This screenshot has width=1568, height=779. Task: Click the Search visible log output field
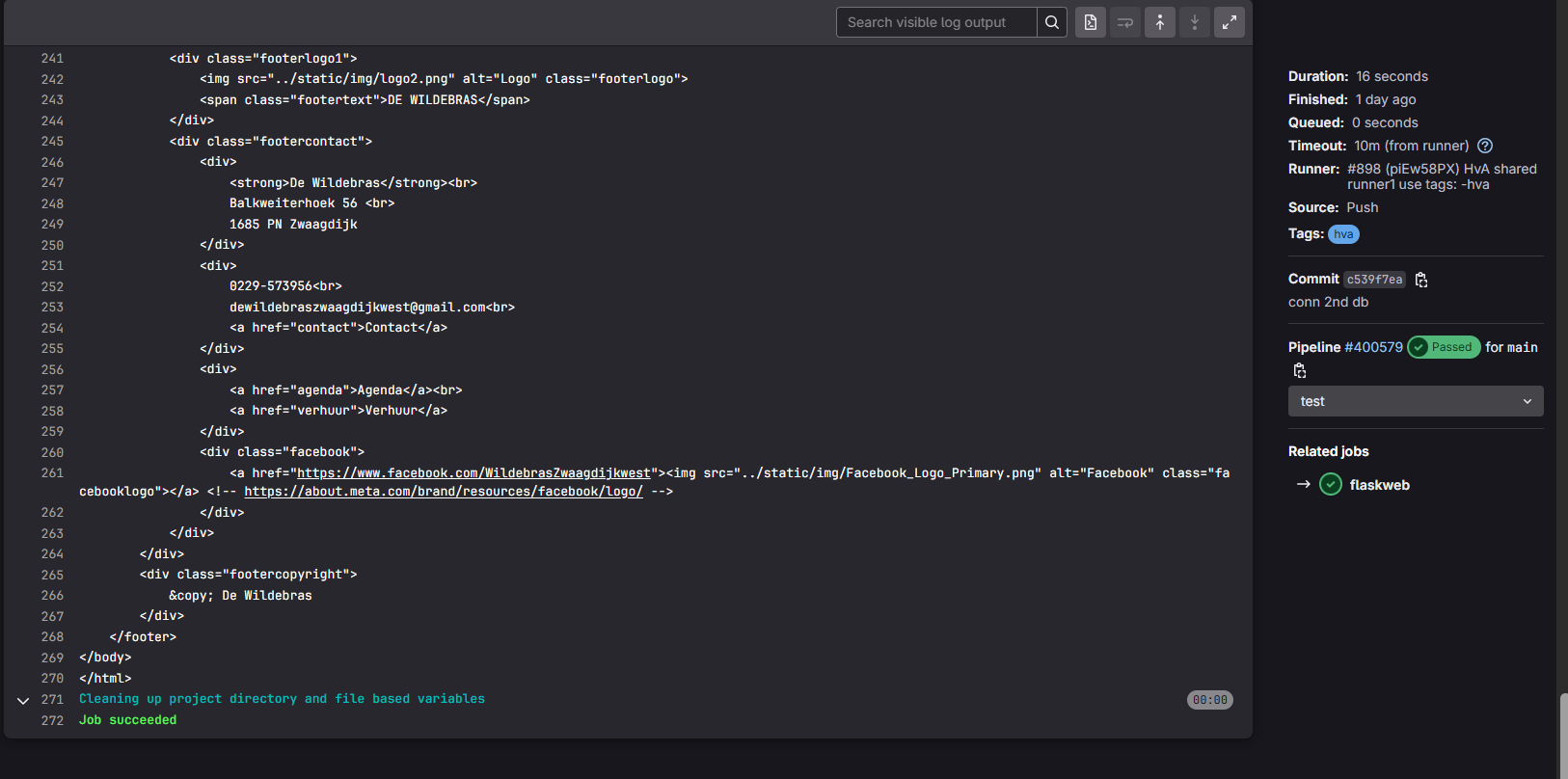[x=935, y=22]
